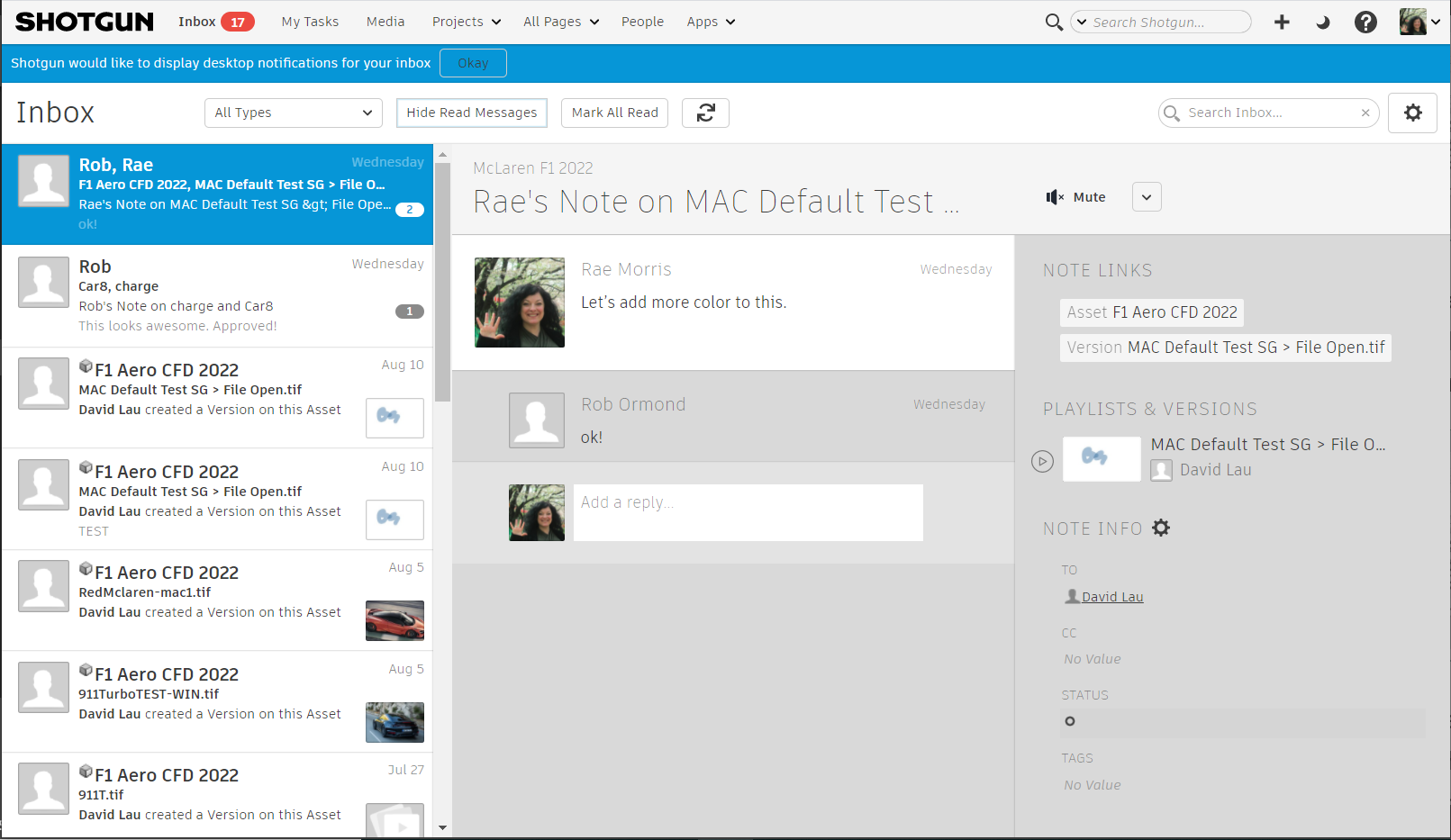Focus the Add a reply field

748,513
